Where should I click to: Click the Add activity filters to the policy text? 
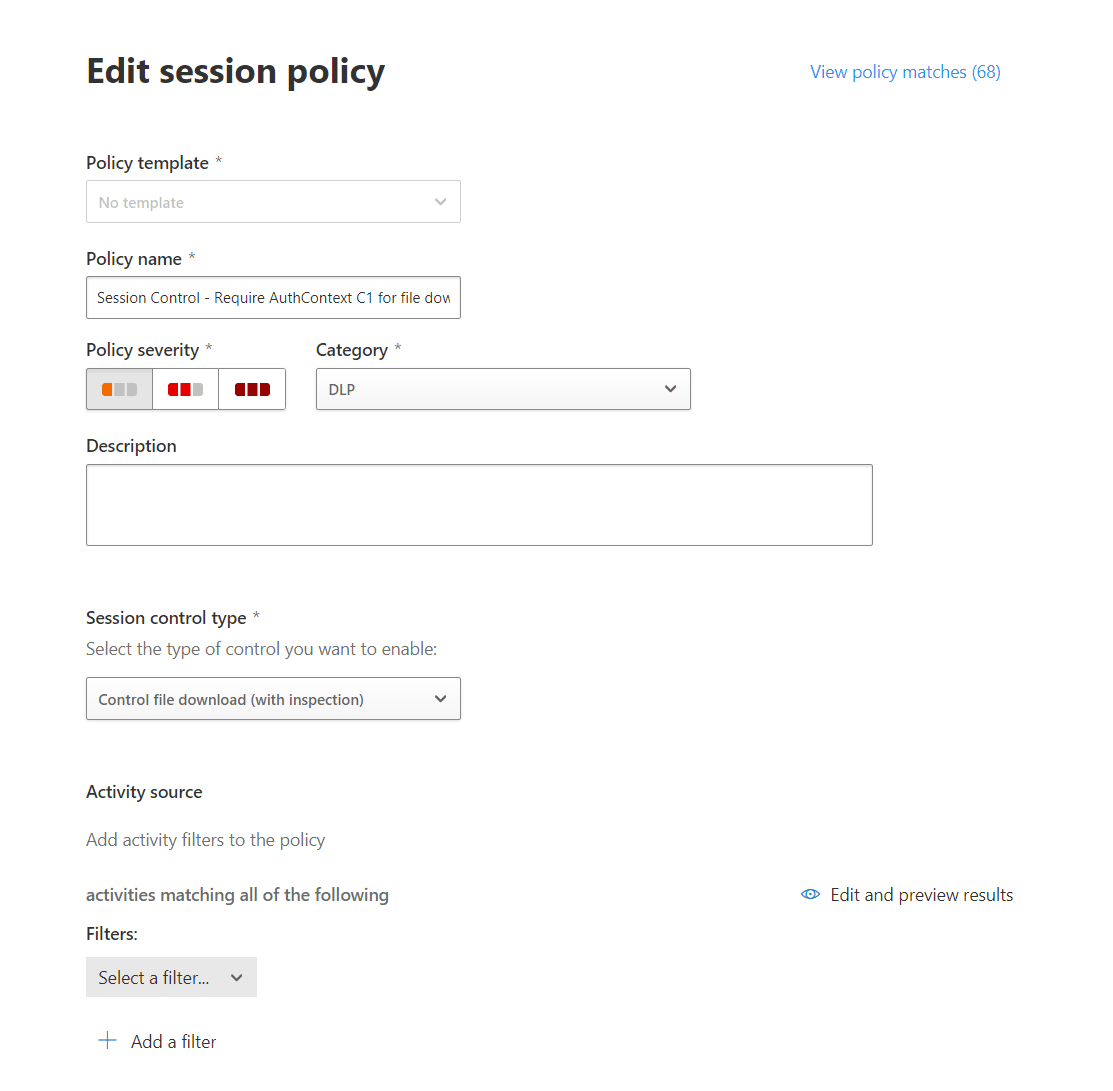coord(205,840)
